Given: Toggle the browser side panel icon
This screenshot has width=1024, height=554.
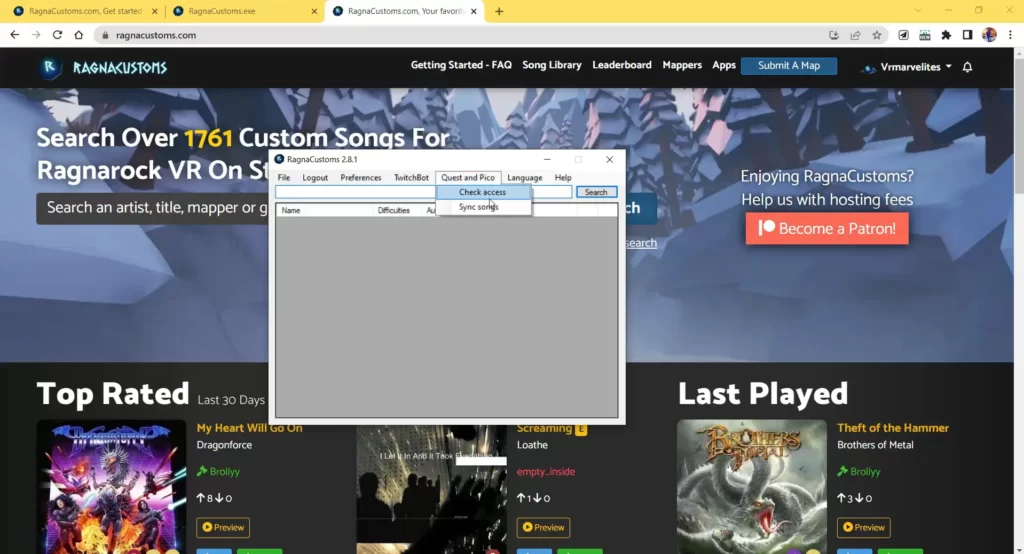Looking at the screenshot, I should 968,35.
